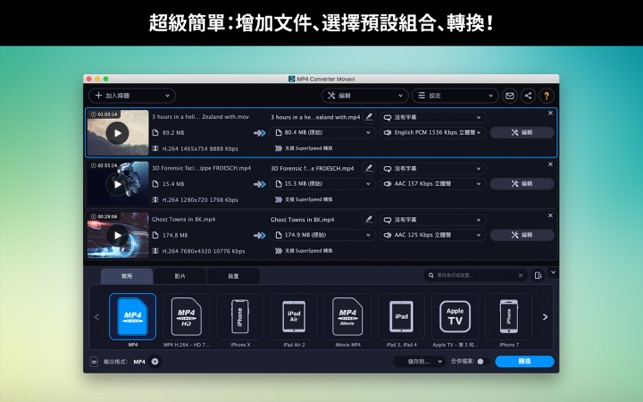The width and height of the screenshot is (643, 402).
Task: Open AAC 125 Kbps audio dropdown
Action: pos(433,235)
